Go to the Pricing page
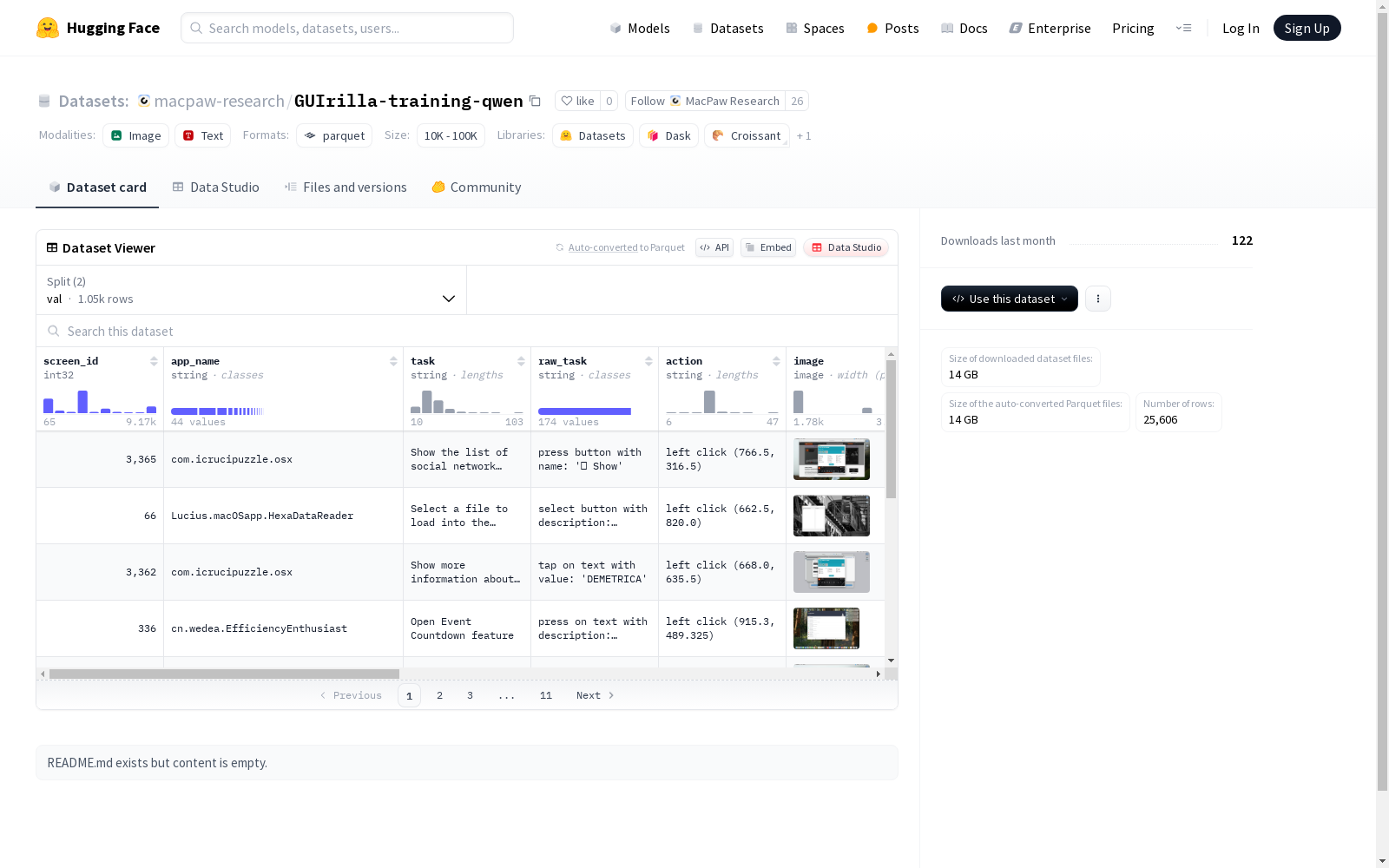Image resolution: width=1389 pixels, height=868 pixels. click(x=1133, y=28)
